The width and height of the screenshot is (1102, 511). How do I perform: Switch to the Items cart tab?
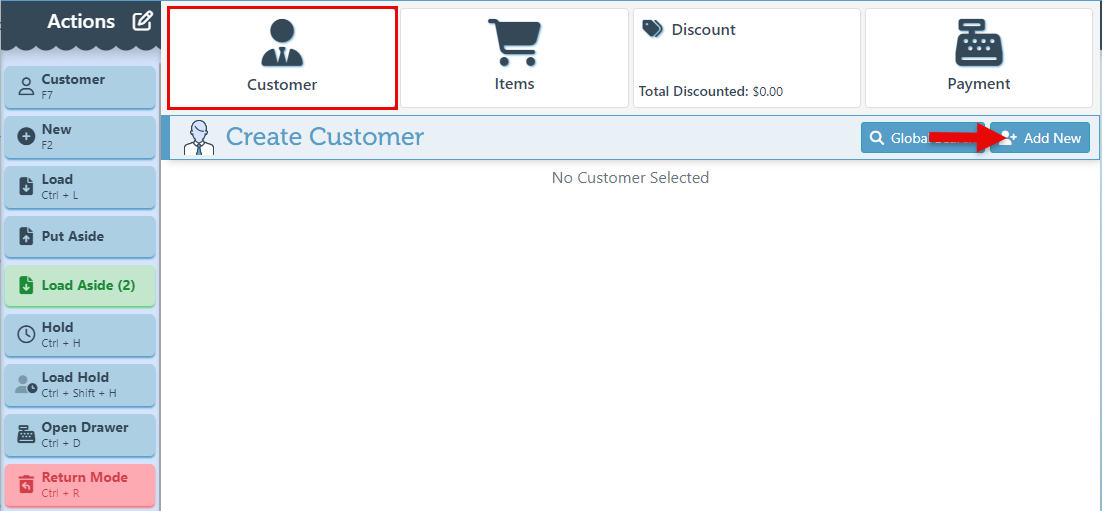click(x=514, y=58)
